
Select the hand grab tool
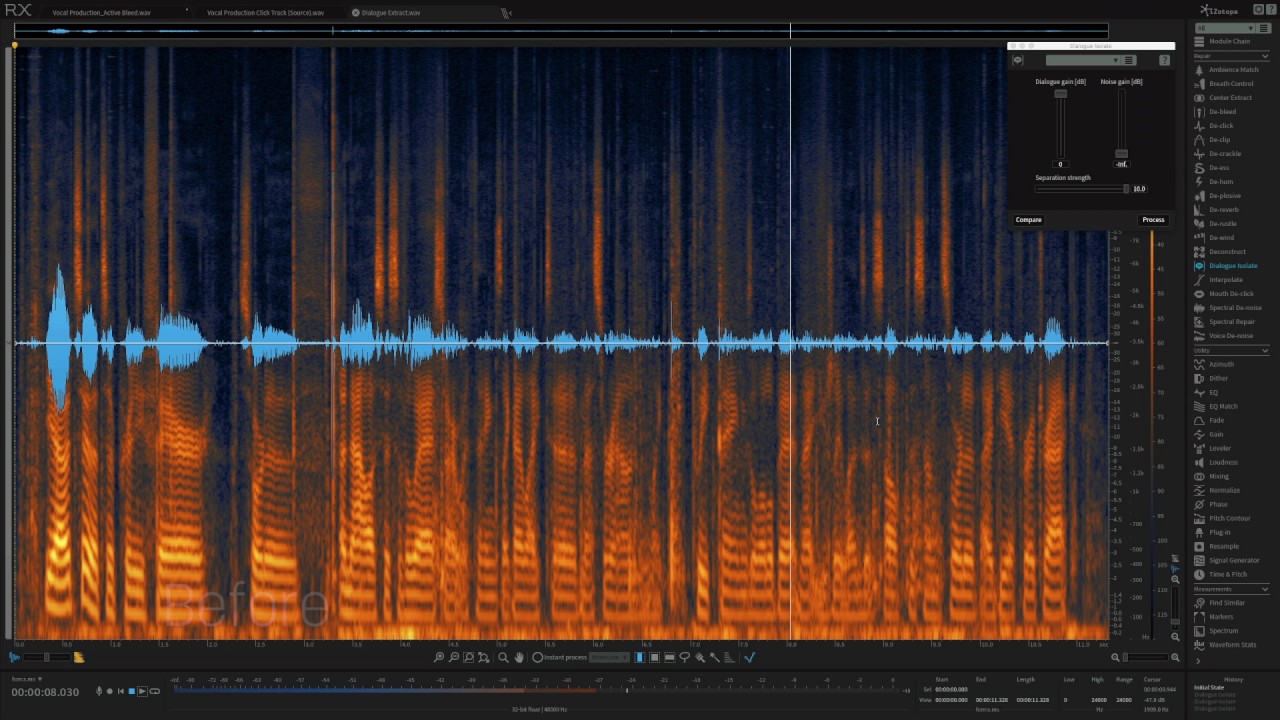pyautogui.click(x=519, y=657)
